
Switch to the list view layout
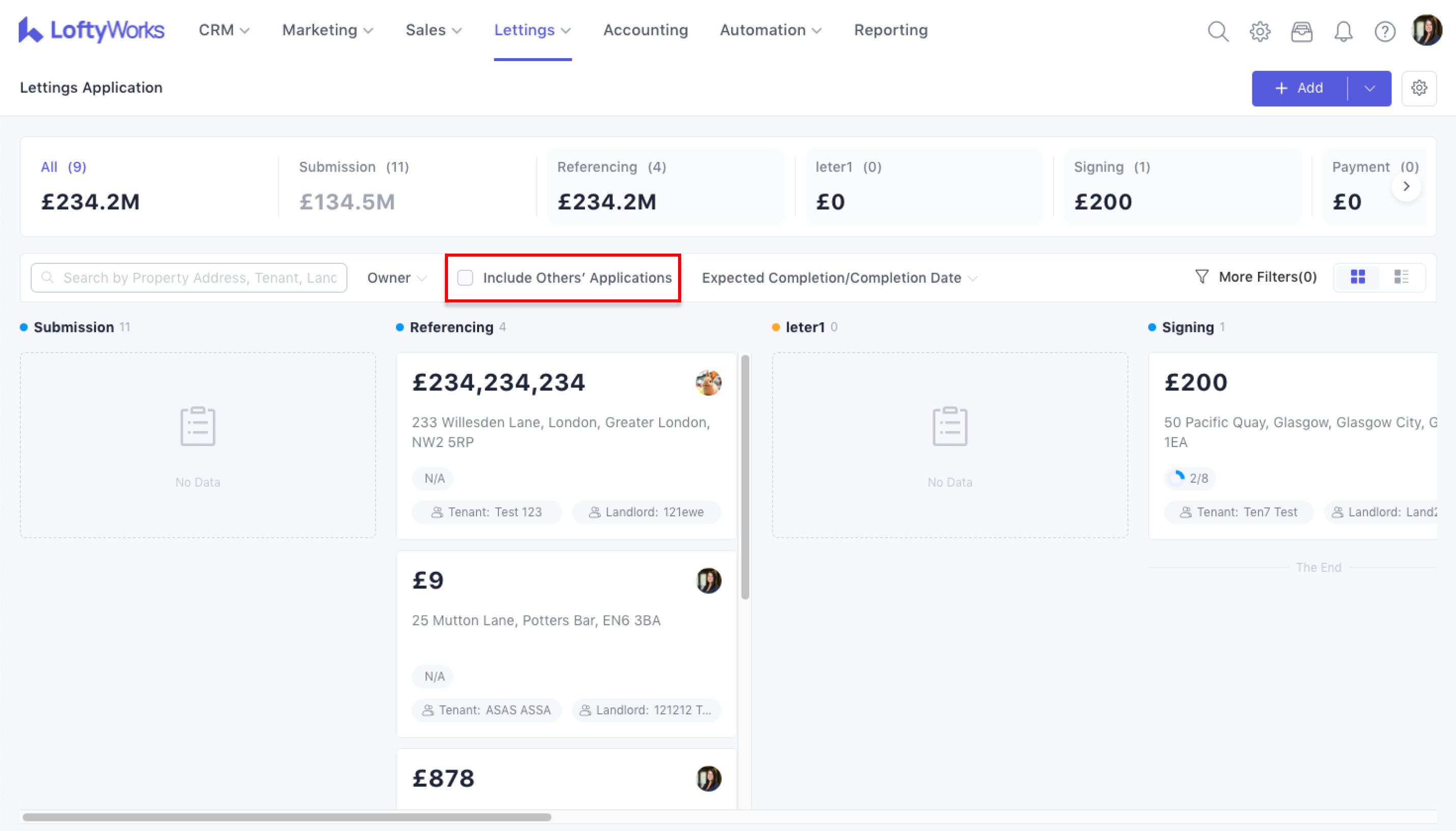click(1401, 278)
